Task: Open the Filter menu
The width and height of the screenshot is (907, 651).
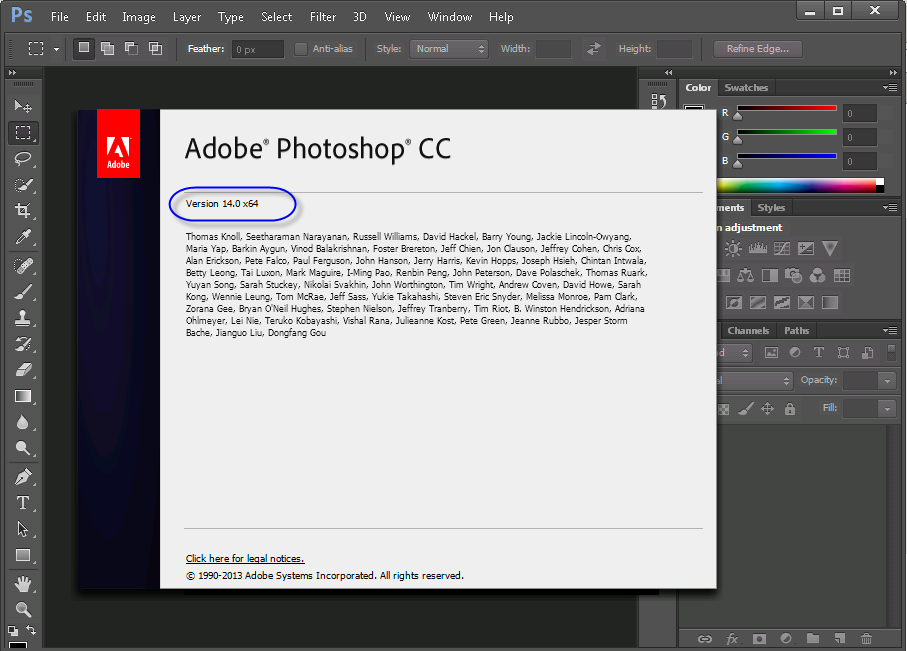Action: coord(323,17)
